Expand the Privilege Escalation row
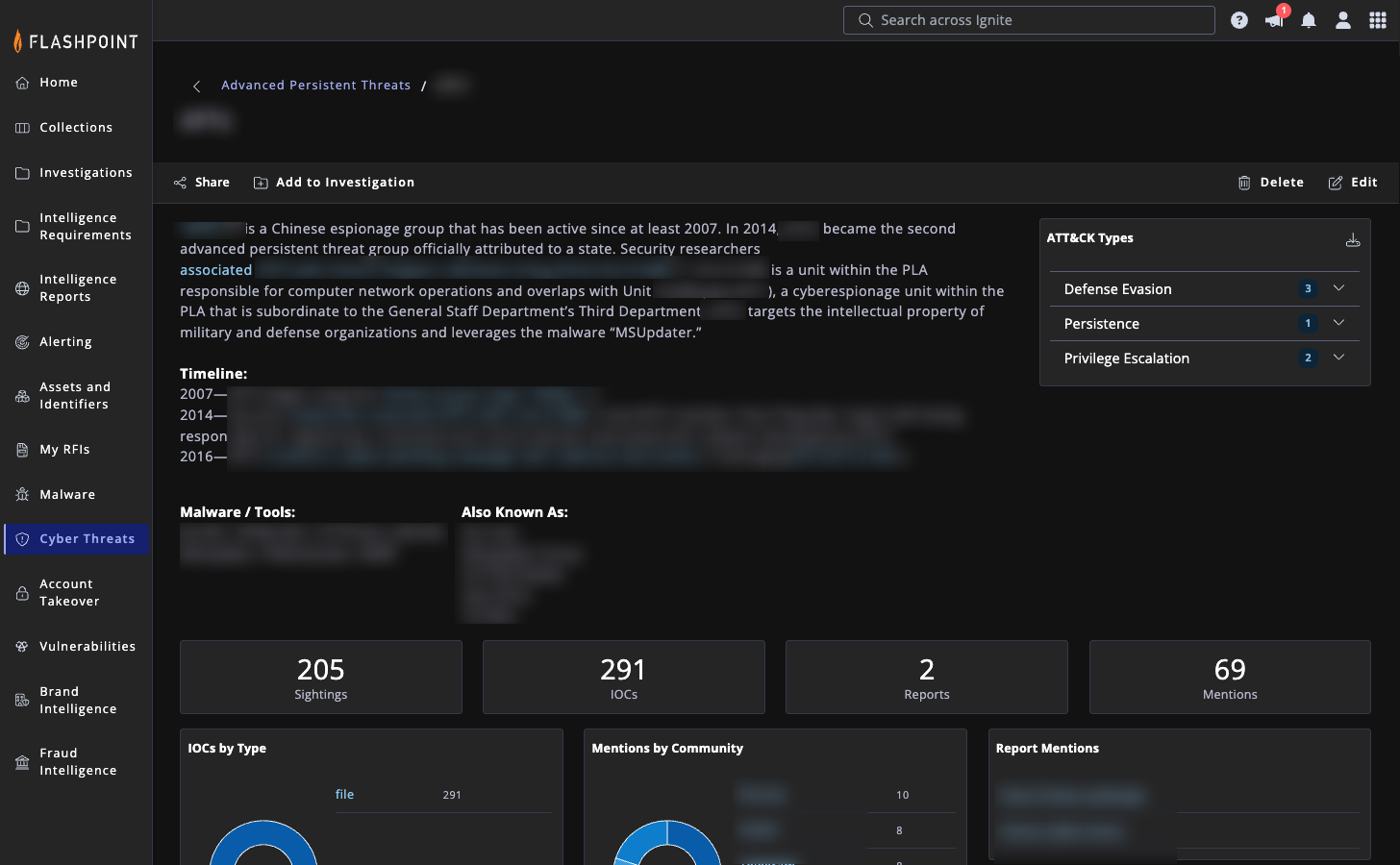This screenshot has height=865, width=1400. click(1338, 358)
